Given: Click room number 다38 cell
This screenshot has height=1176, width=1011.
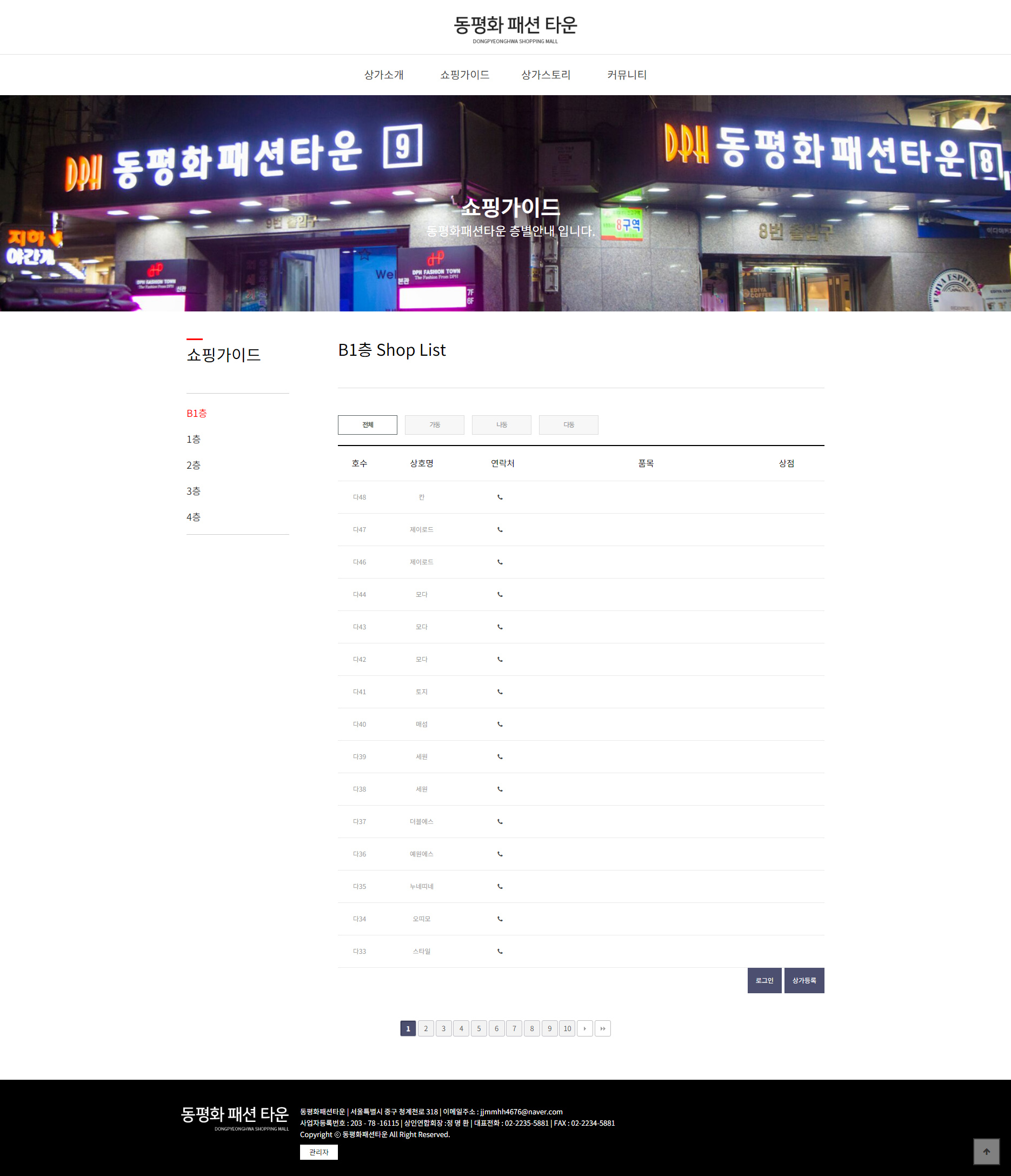Looking at the screenshot, I should (360, 788).
